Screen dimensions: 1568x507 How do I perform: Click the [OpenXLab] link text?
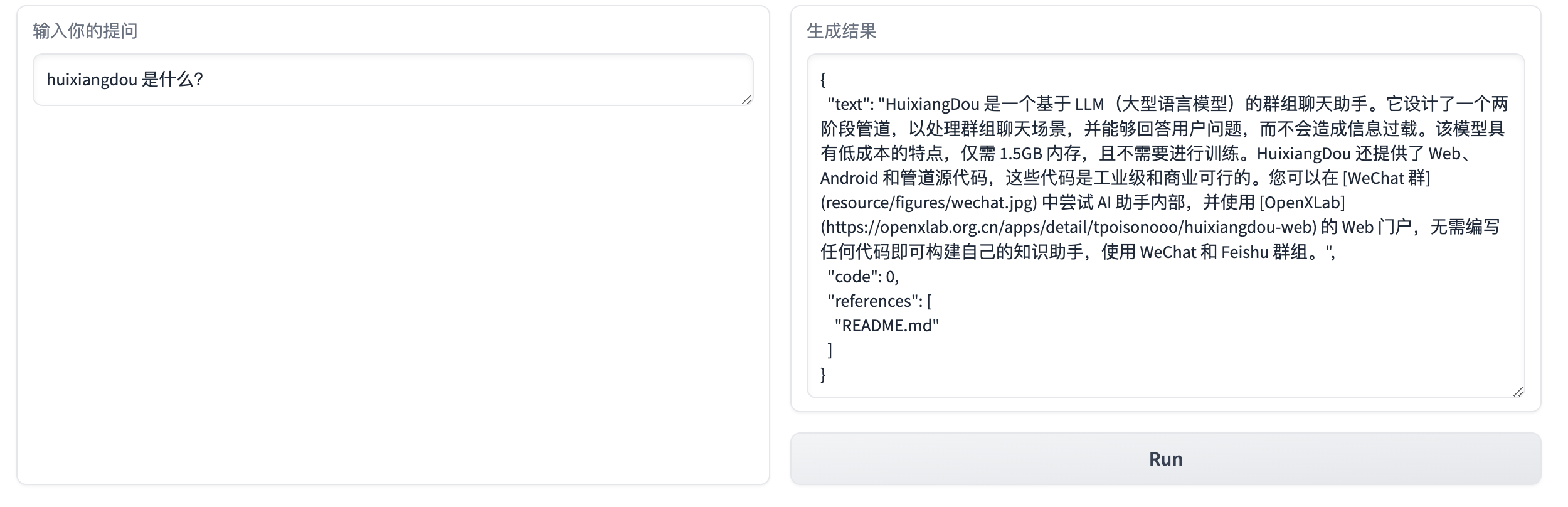point(1302,203)
